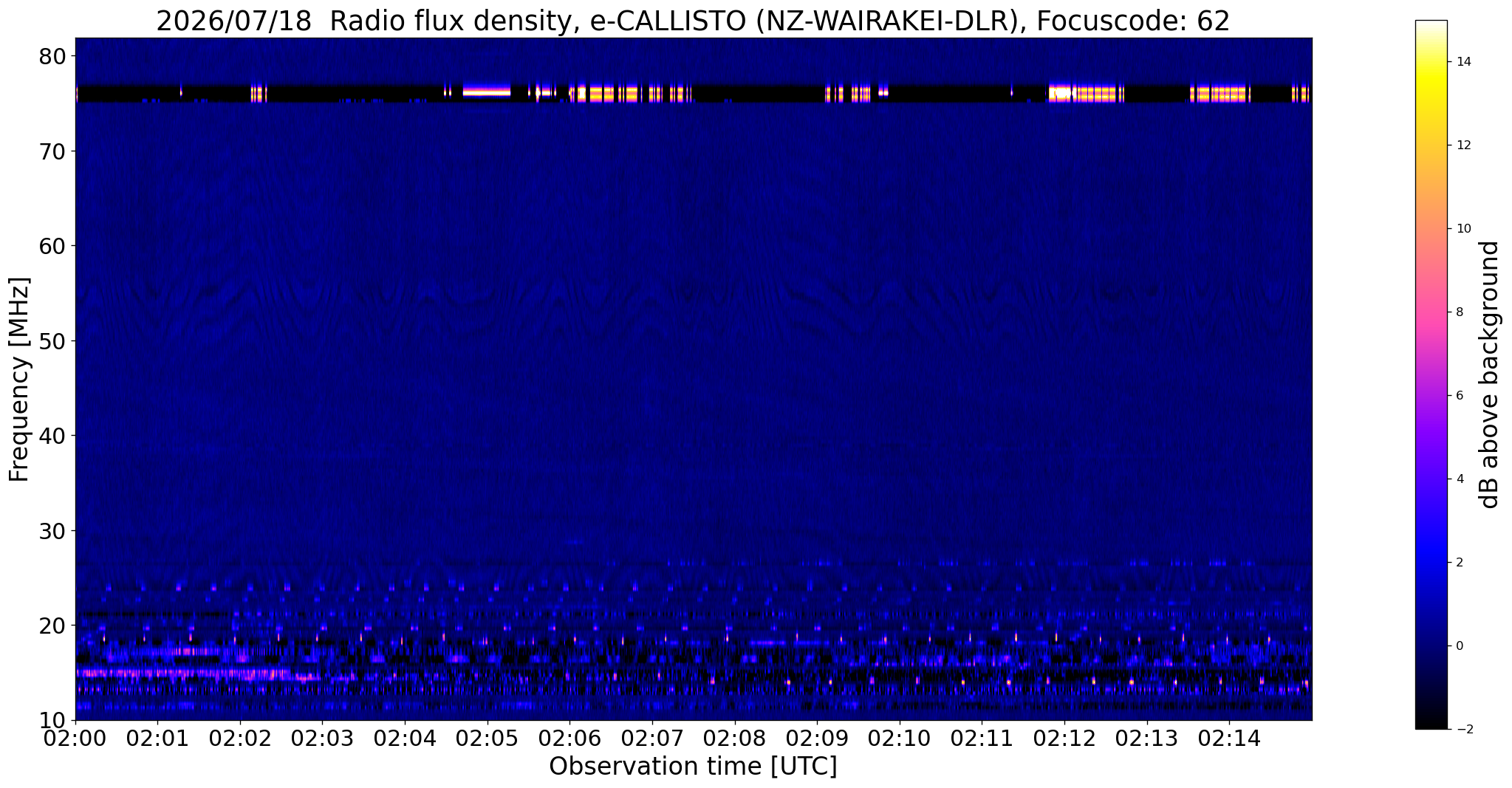Viewport: 1512px width, 788px height.
Task: Click the colorbar's 14 tick label
Action: point(1463,62)
